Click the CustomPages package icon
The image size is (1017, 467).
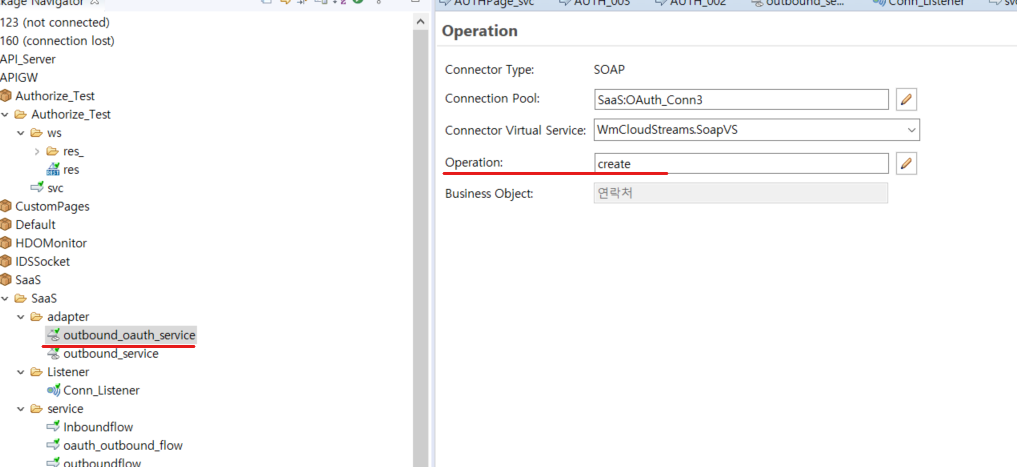pyautogui.click(x=6, y=206)
